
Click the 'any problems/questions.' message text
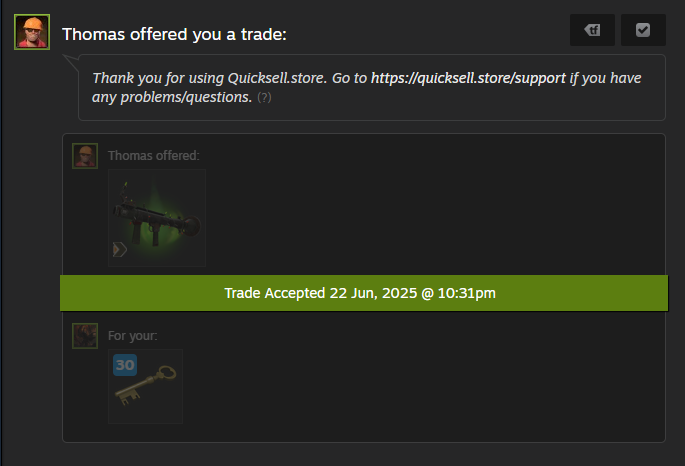[172, 97]
